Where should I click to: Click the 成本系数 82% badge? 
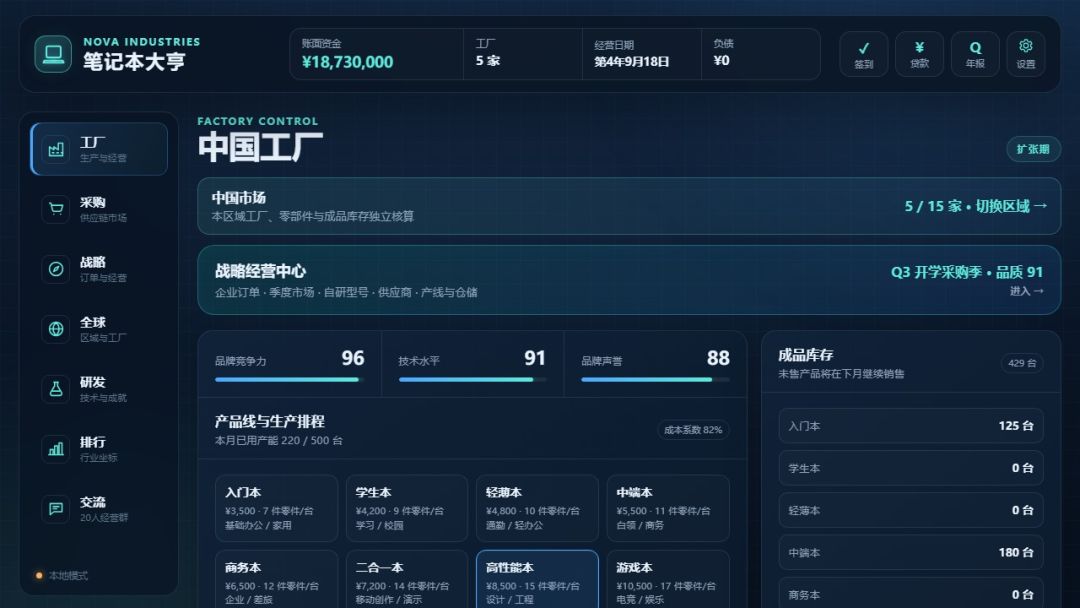pos(692,430)
